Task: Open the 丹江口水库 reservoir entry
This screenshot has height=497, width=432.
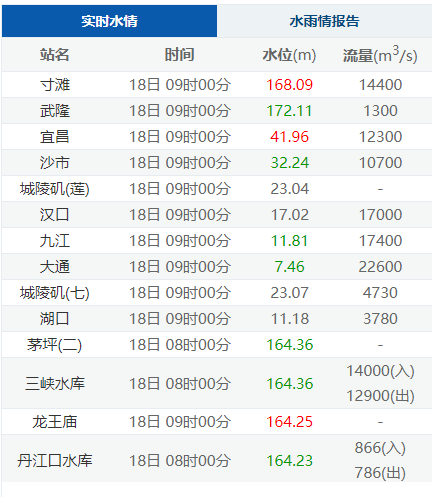Action: coord(55,461)
